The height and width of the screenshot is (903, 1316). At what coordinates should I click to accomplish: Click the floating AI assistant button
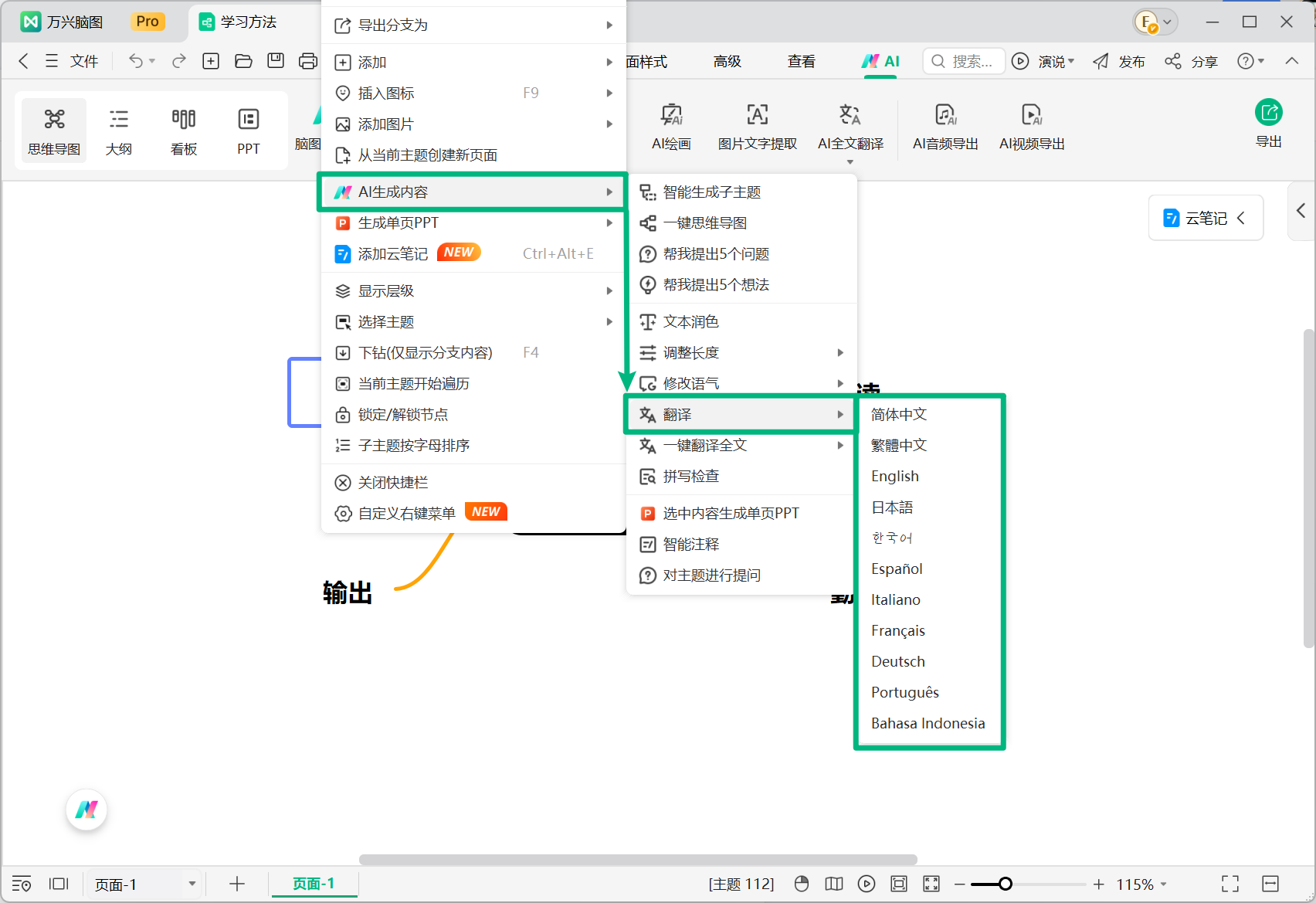(86, 810)
